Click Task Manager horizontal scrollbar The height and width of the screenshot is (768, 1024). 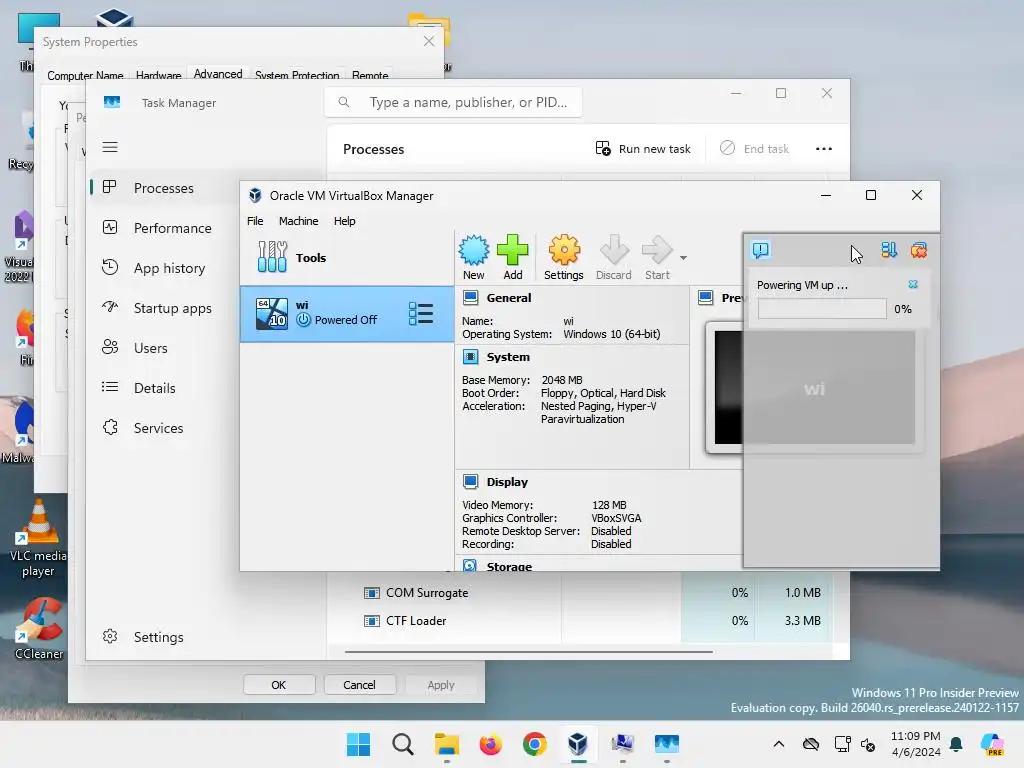pos(528,651)
